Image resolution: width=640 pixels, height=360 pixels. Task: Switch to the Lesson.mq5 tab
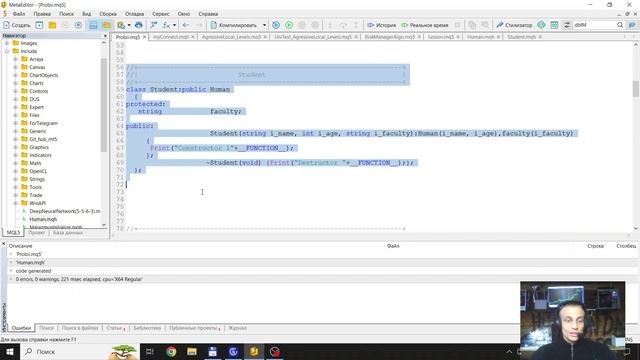tap(441, 37)
